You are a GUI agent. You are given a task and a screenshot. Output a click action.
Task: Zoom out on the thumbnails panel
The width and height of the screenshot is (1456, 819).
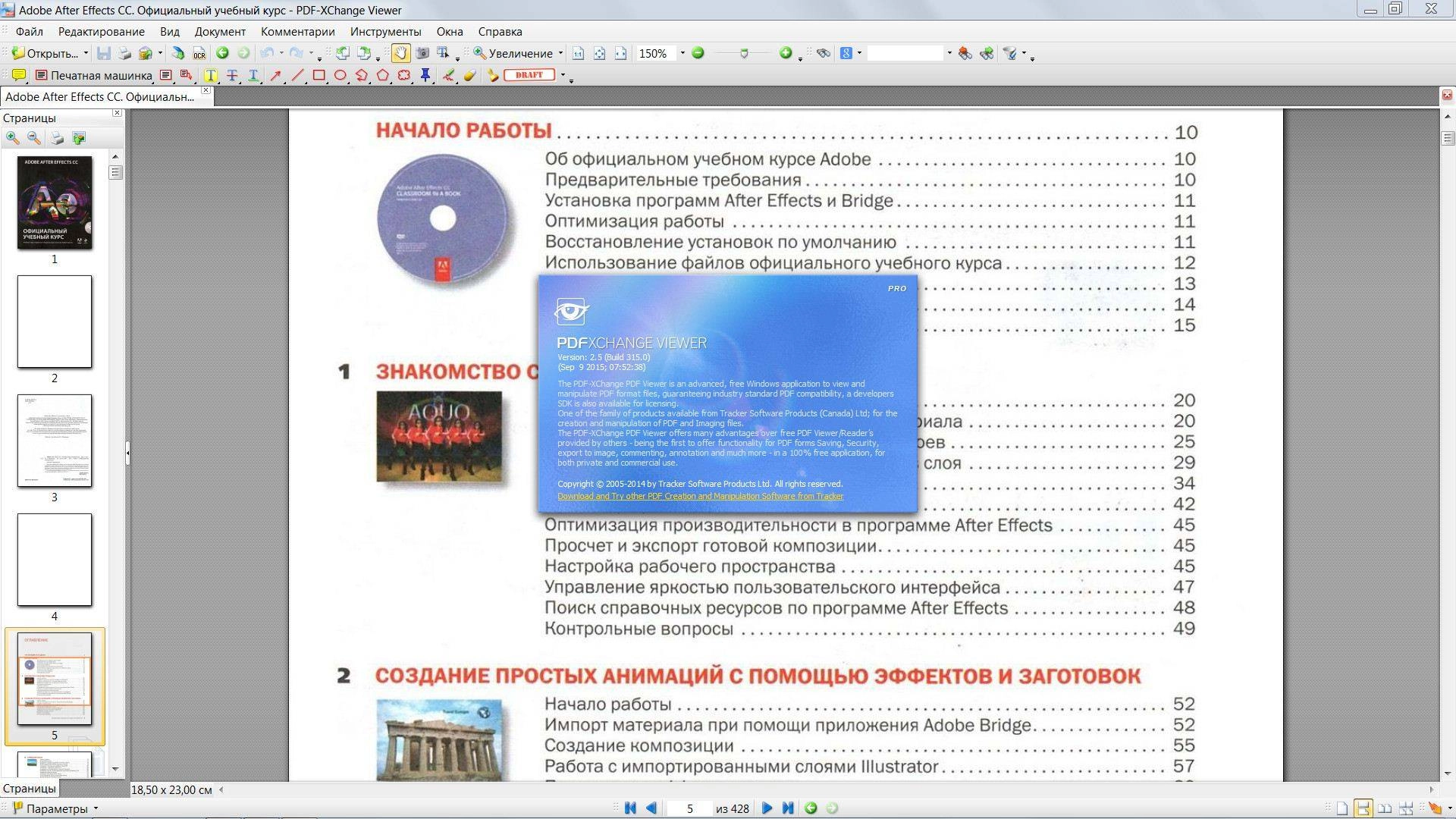point(34,138)
